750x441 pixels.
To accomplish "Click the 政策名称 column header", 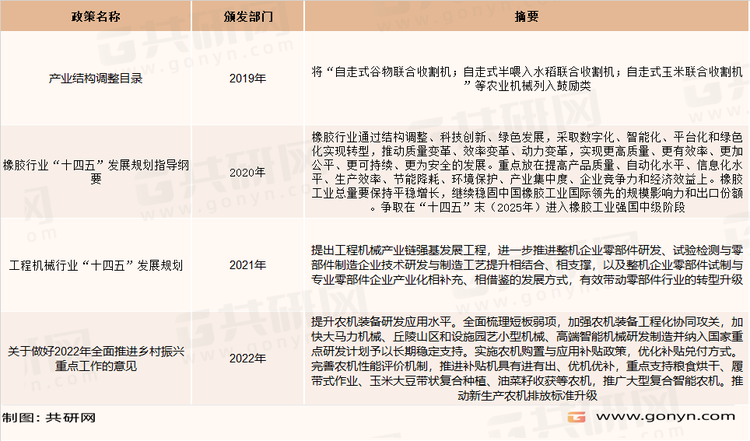I will [95, 19].
